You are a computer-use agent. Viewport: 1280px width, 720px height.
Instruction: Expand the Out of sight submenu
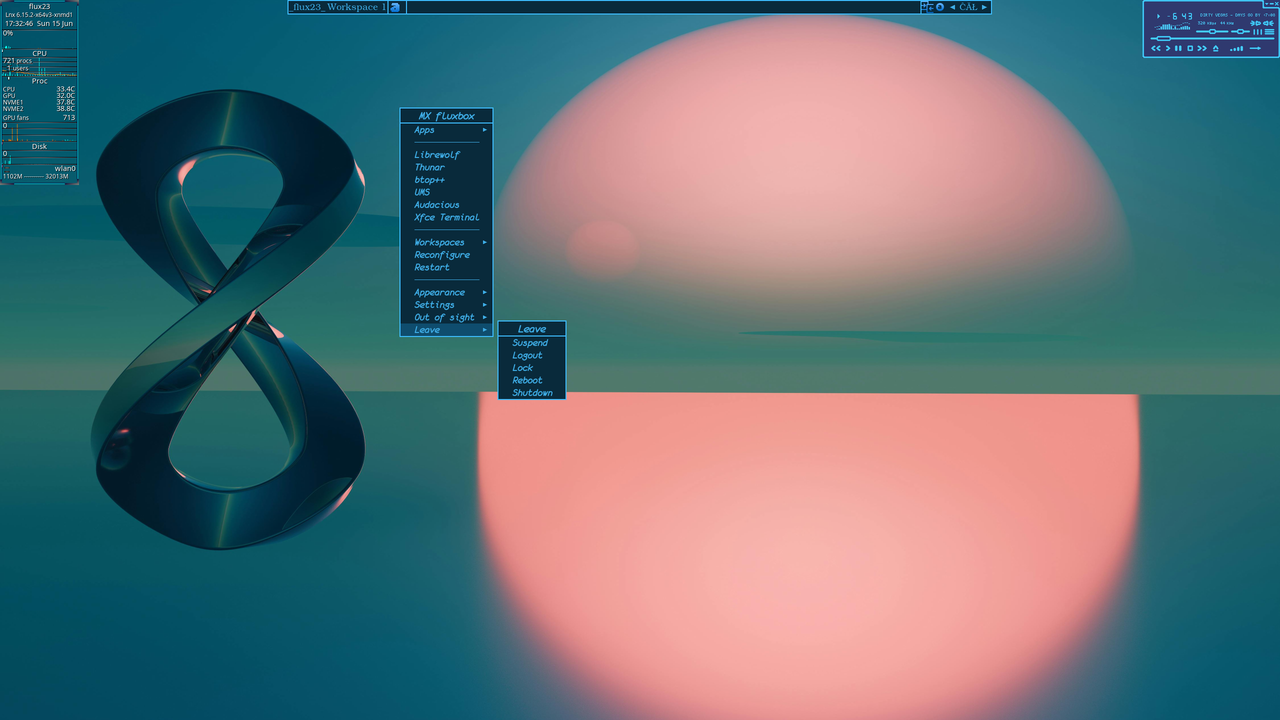(446, 317)
